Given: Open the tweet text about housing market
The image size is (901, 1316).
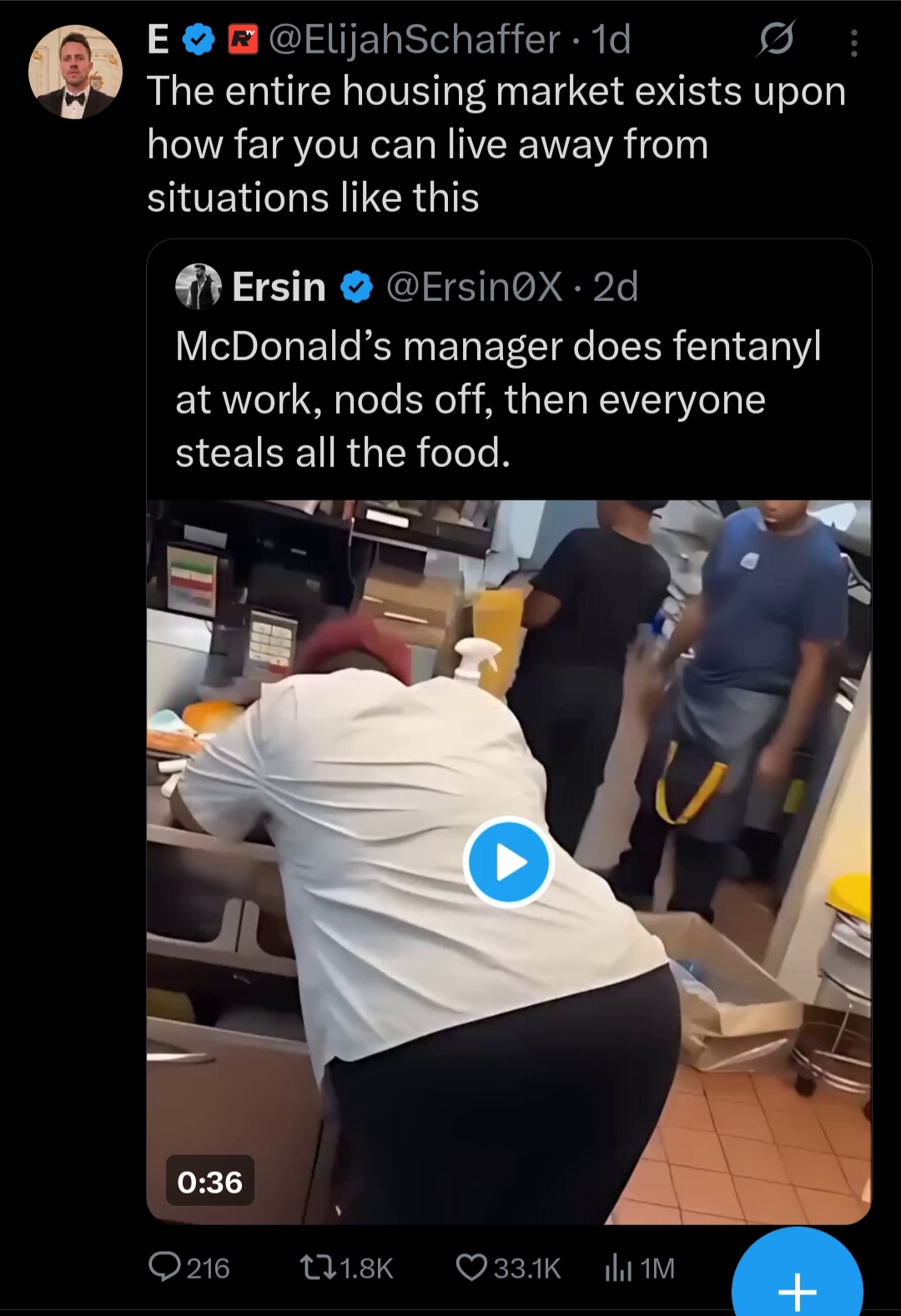Looking at the screenshot, I should coord(496,144).
